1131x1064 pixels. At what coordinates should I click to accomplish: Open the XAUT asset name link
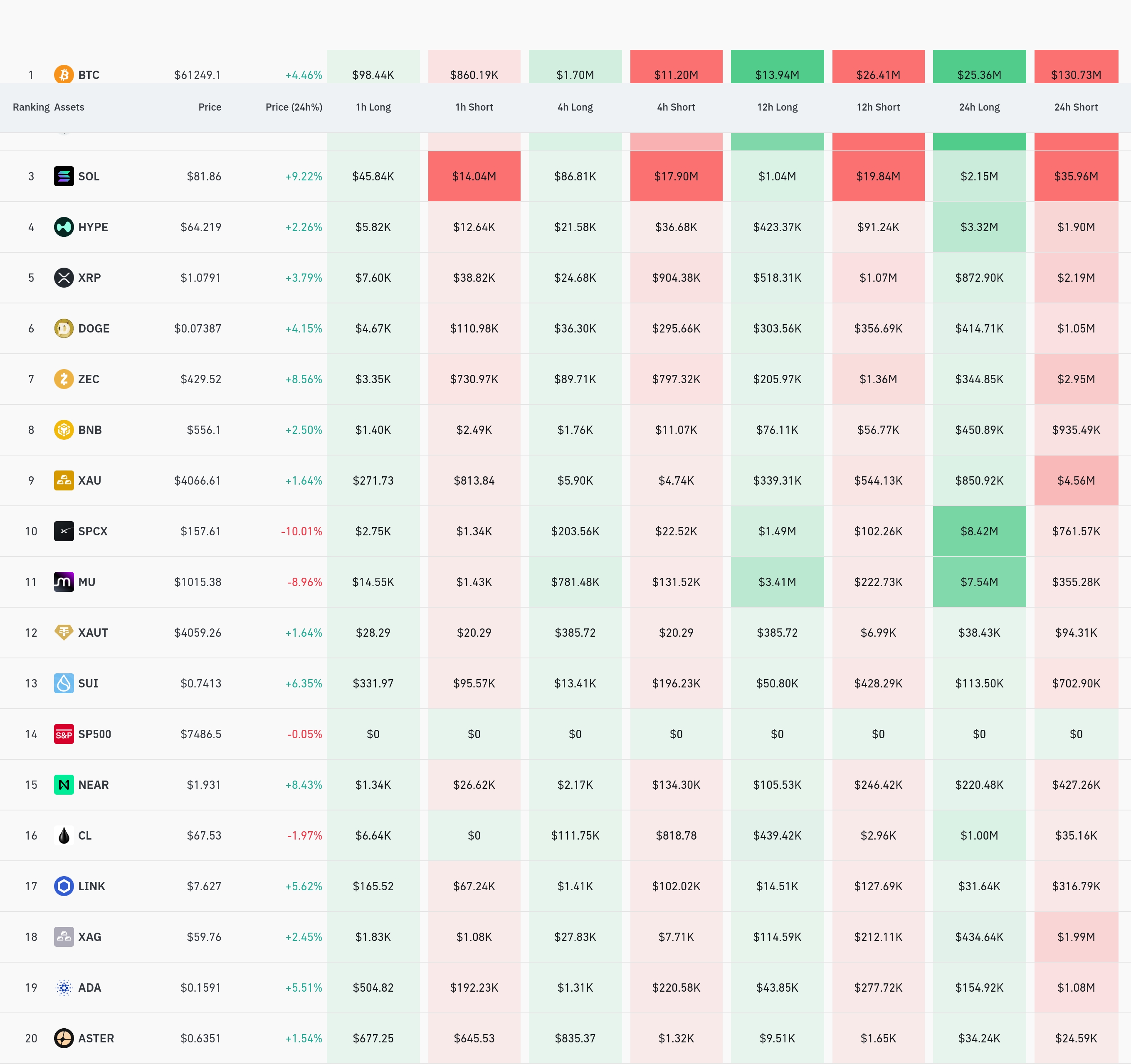pyautogui.click(x=93, y=633)
